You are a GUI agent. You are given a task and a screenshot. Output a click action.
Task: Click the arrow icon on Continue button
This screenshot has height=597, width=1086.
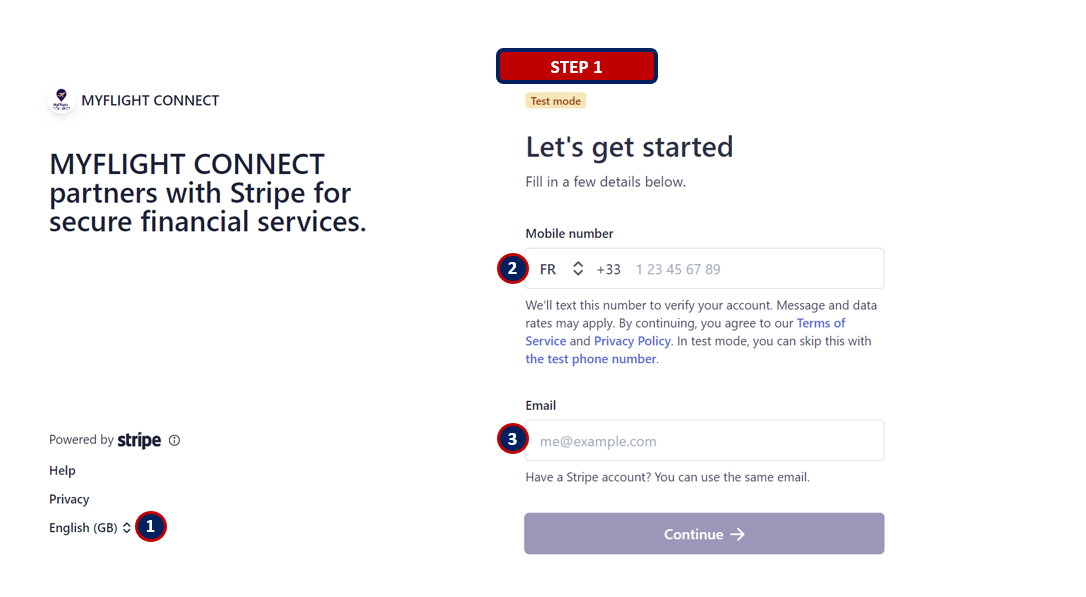pyautogui.click(x=738, y=534)
